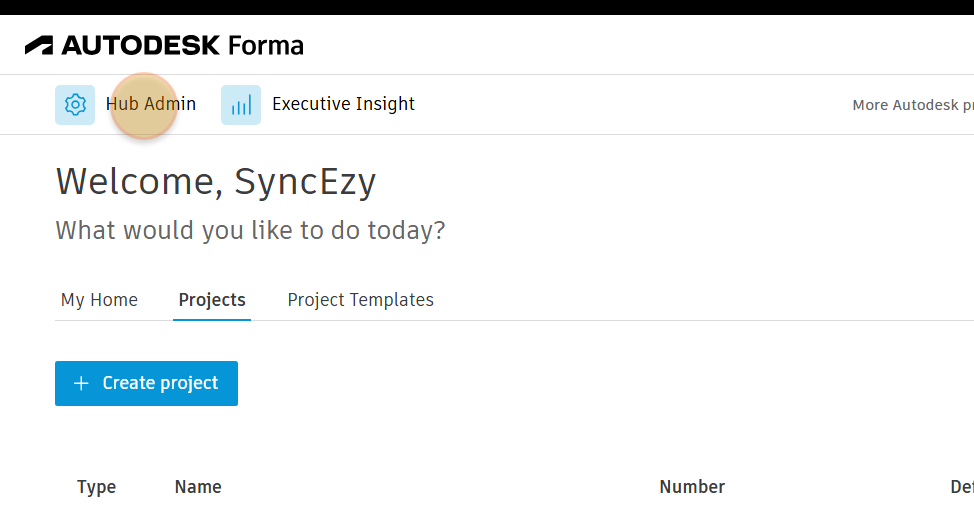Sort by the Name column header
This screenshot has width=974, height=525.
pos(198,487)
